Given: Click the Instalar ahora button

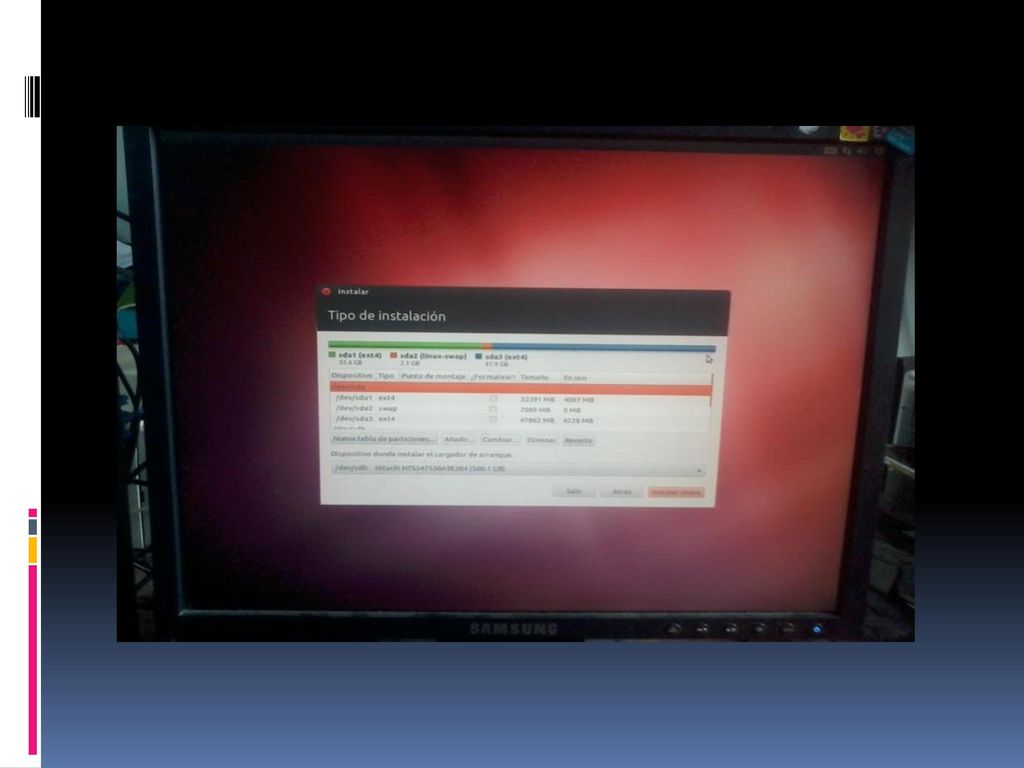Looking at the screenshot, I should click(676, 492).
